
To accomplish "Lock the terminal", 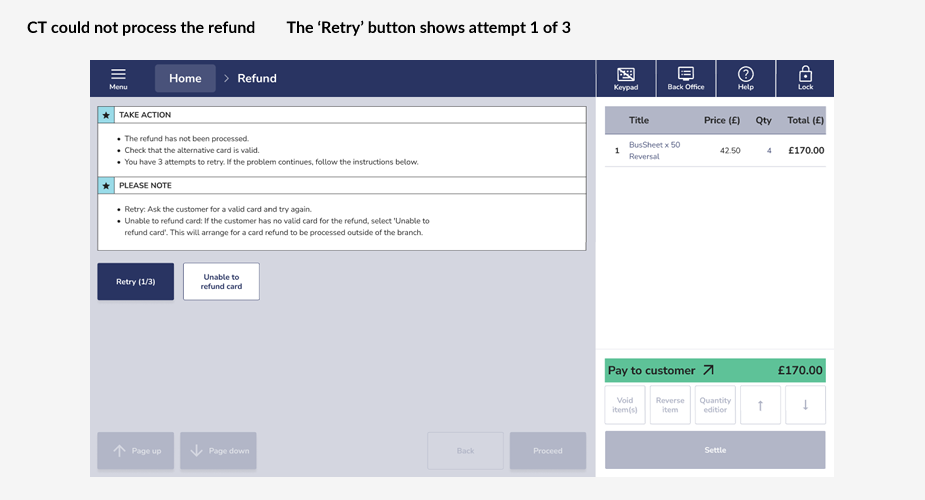I will click(805, 78).
